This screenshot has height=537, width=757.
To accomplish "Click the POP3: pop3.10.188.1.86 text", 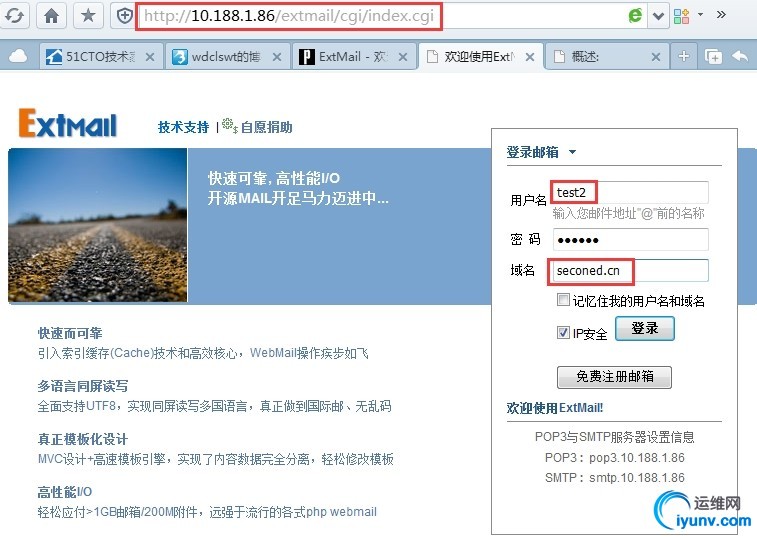I will tap(615, 458).
